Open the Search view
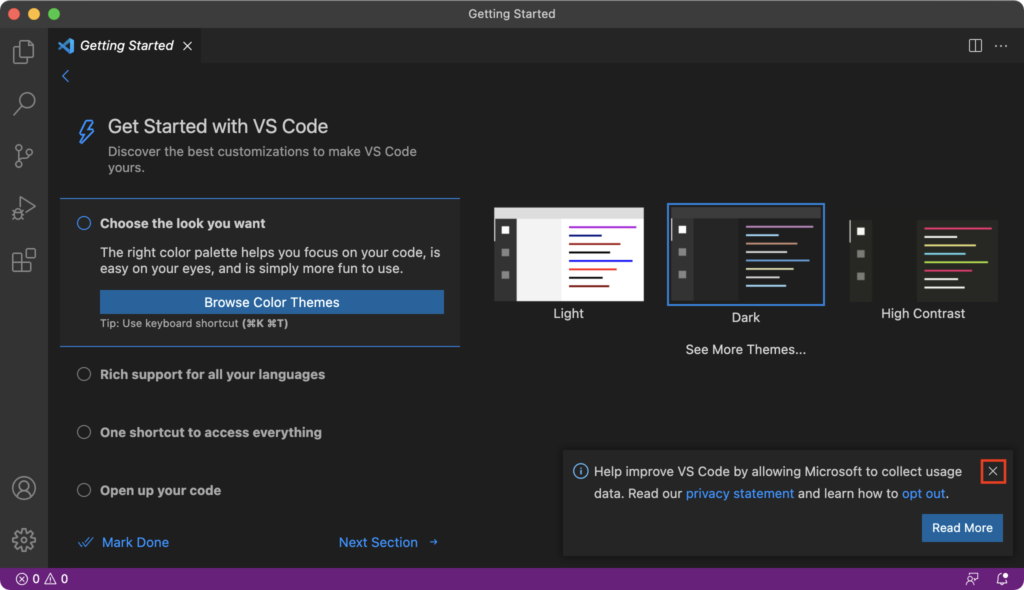Viewport: 1024px width, 590px height. 24,103
